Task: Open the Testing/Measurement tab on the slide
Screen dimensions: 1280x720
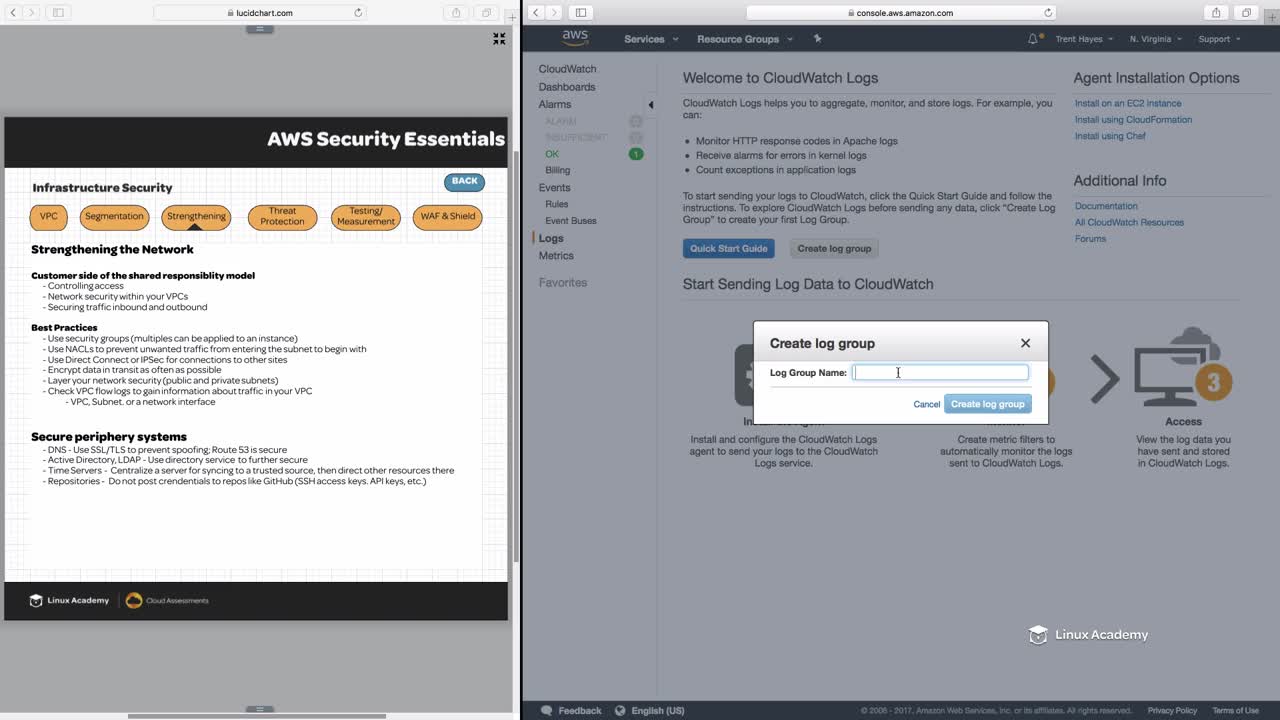Action: (366, 216)
